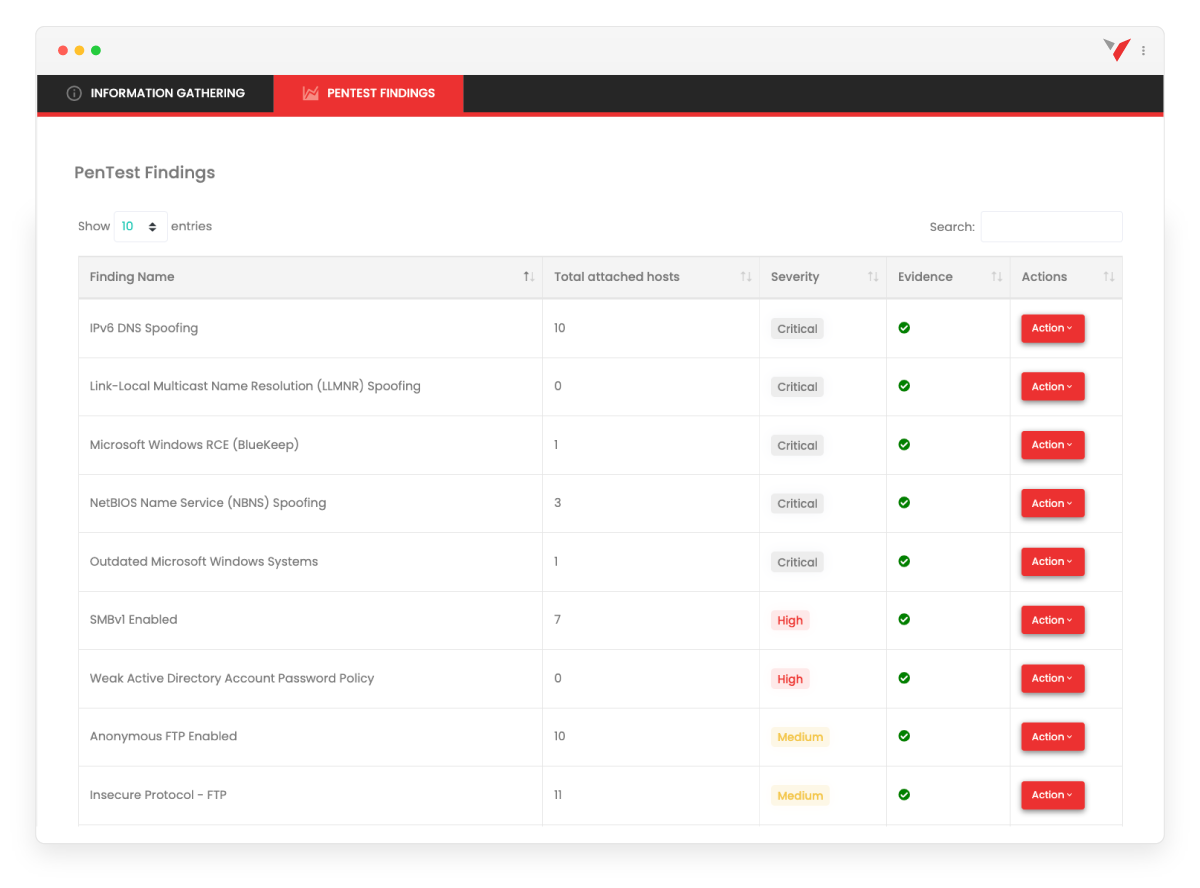Click the green window maximize dot
This screenshot has width=1200, height=888.
[96, 50]
